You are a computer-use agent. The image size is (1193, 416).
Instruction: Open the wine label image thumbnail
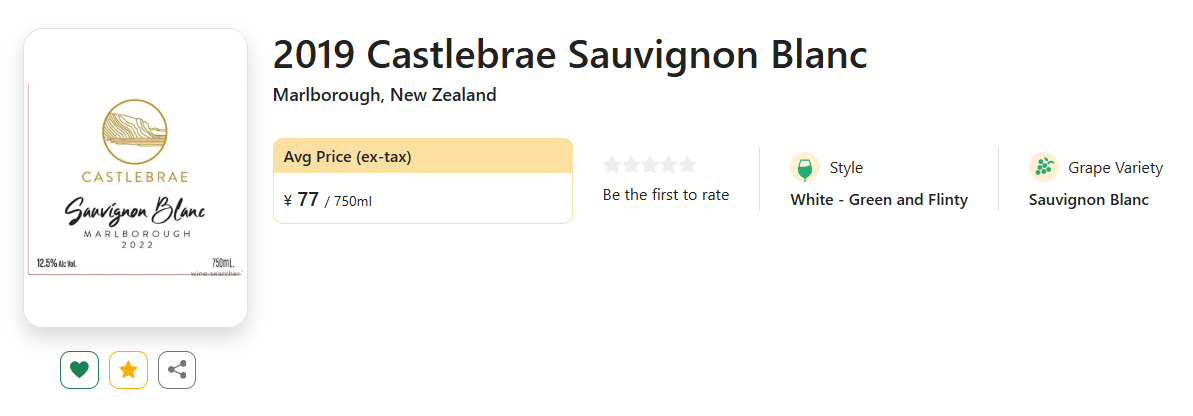coord(135,178)
